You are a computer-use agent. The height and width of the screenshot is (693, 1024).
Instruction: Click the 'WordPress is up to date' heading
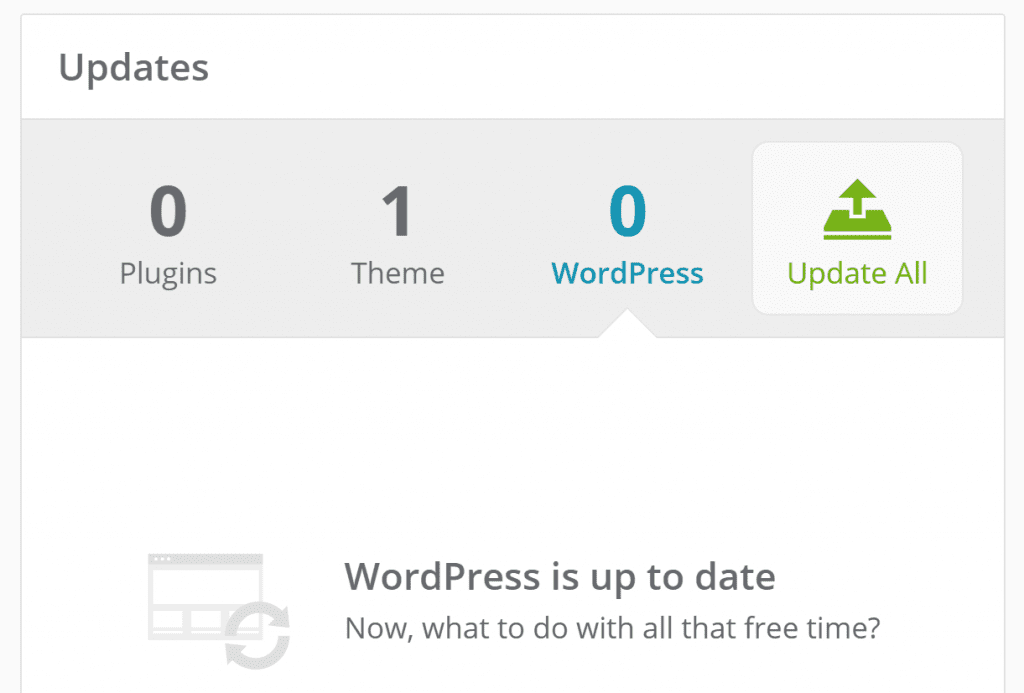tap(560, 576)
